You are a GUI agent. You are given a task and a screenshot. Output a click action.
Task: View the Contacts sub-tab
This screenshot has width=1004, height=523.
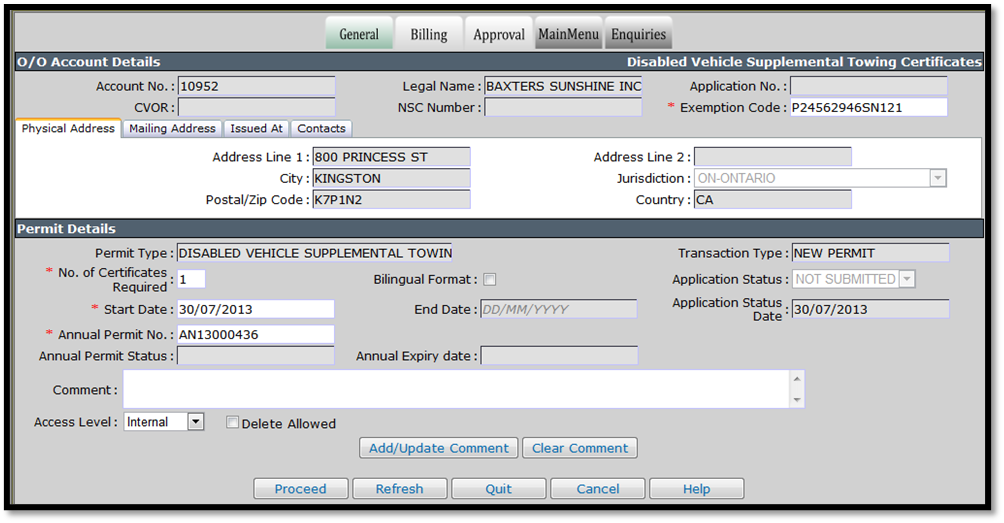point(321,129)
